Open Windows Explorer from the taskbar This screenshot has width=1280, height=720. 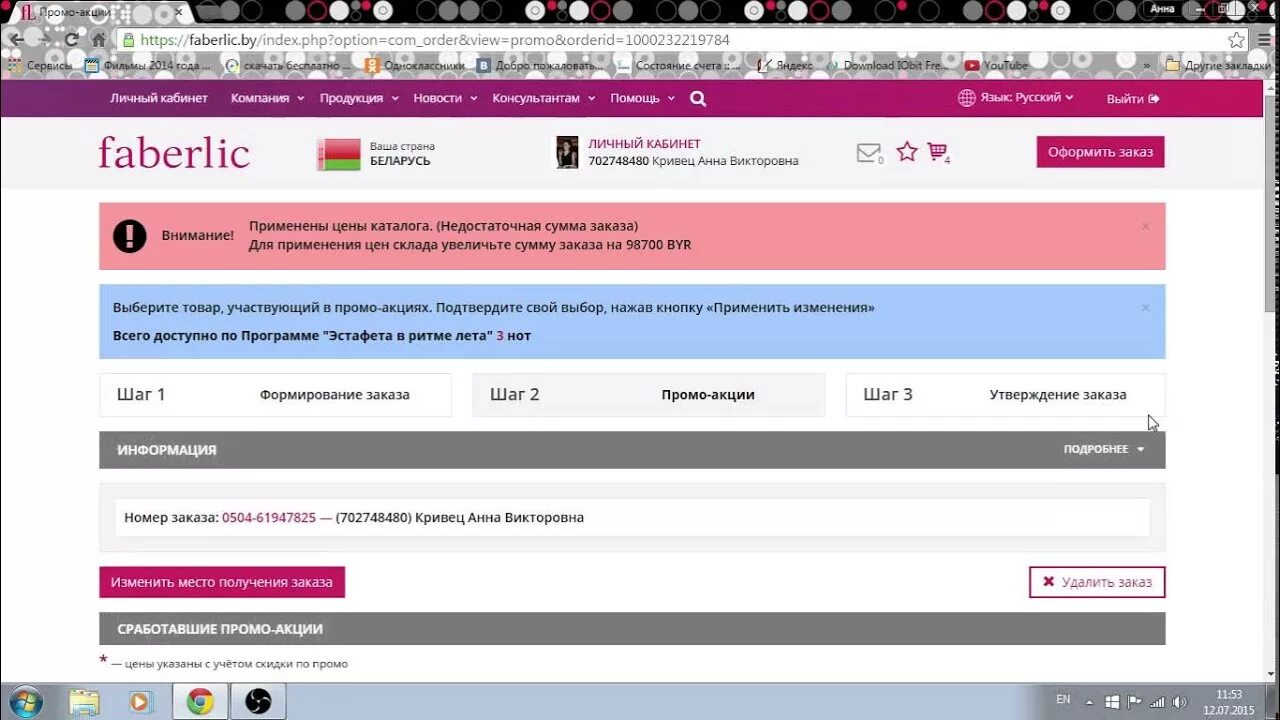[84, 702]
